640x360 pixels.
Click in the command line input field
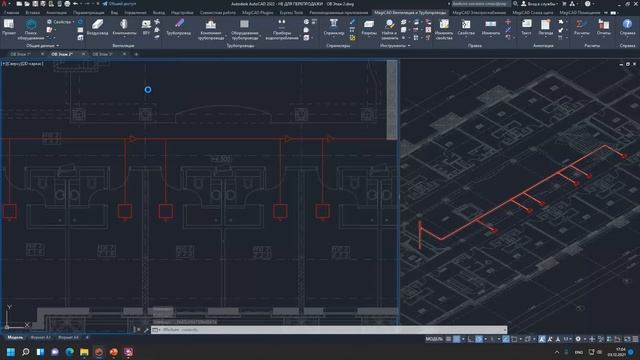pyautogui.click(x=329, y=329)
